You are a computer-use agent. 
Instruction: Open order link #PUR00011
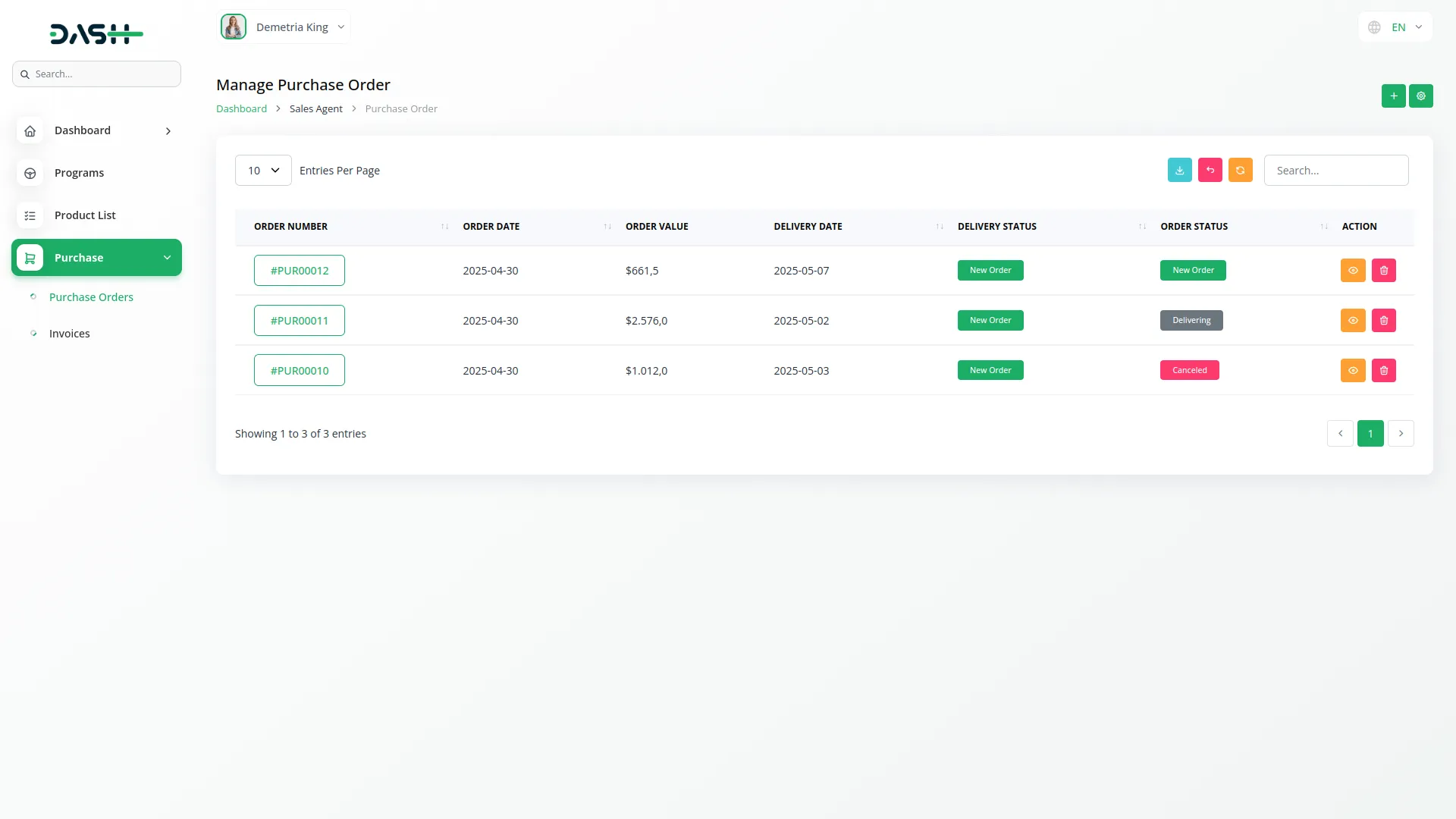coord(299,321)
